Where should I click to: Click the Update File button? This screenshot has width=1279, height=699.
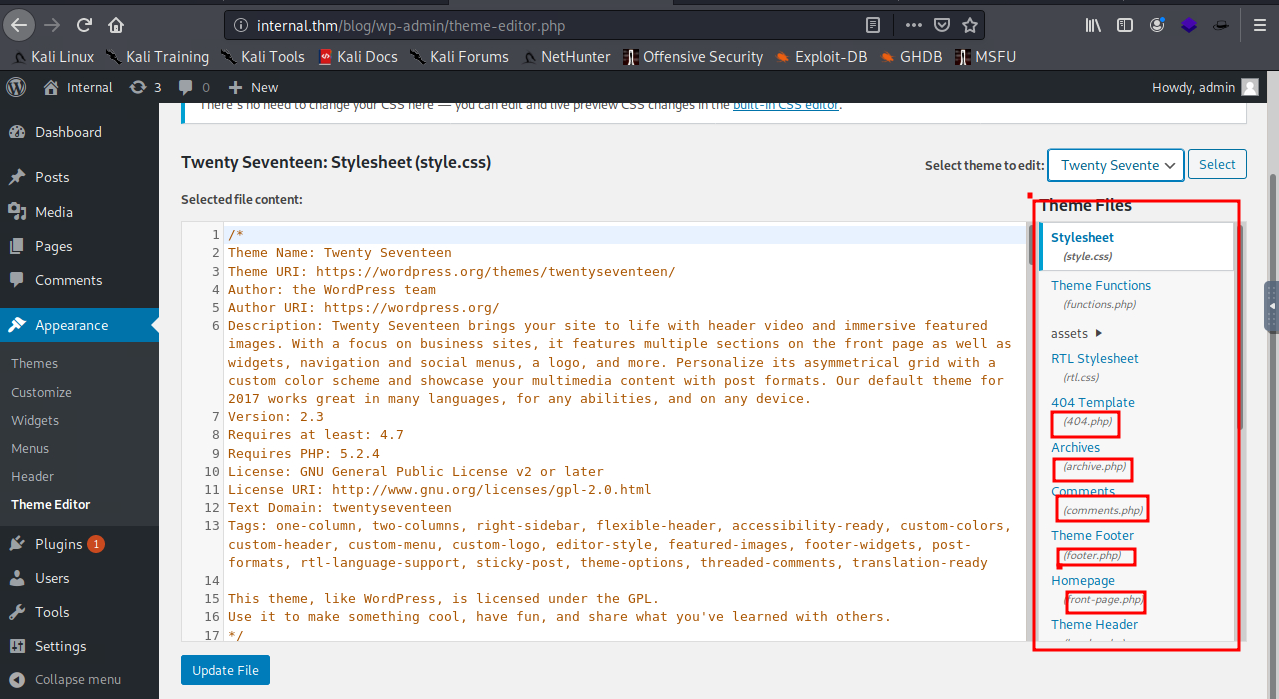coord(226,670)
